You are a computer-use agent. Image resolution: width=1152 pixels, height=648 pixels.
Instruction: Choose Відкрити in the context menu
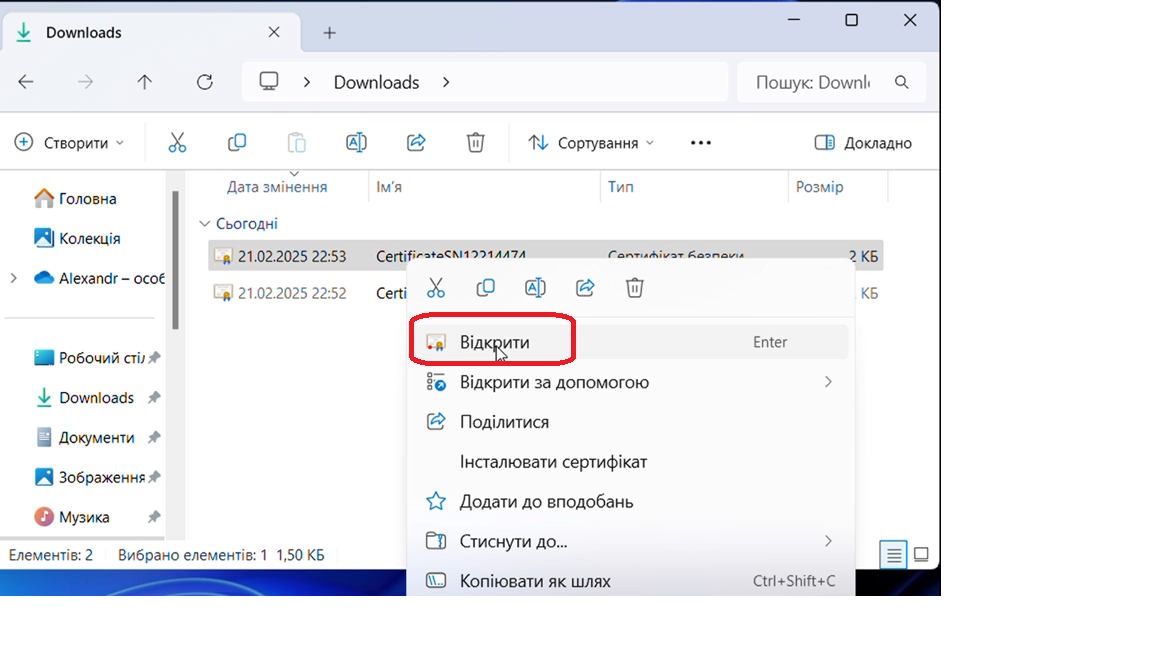(x=495, y=342)
